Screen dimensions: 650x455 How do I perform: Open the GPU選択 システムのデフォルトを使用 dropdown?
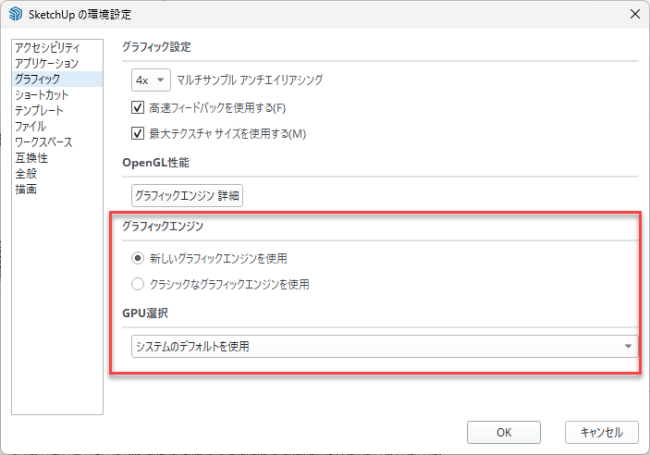point(384,346)
